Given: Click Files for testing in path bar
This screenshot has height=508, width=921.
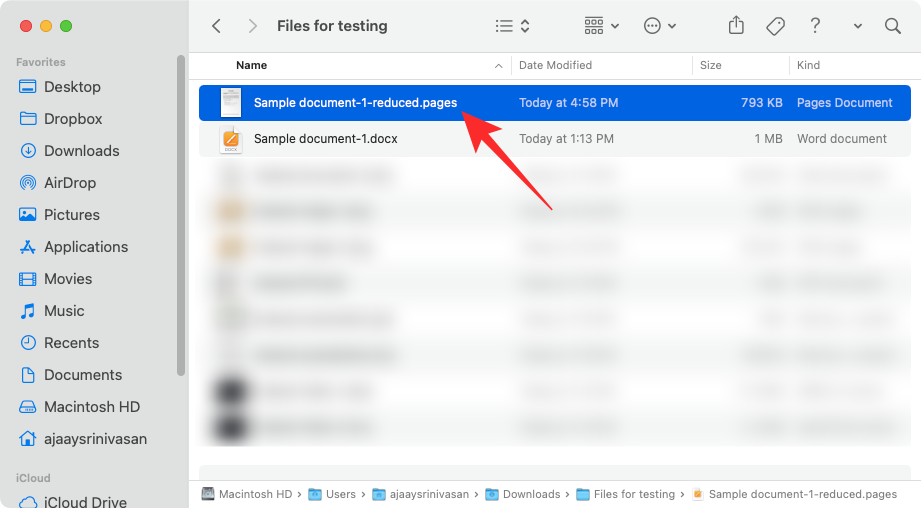Looking at the screenshot, I should click(x=626, y=494).
